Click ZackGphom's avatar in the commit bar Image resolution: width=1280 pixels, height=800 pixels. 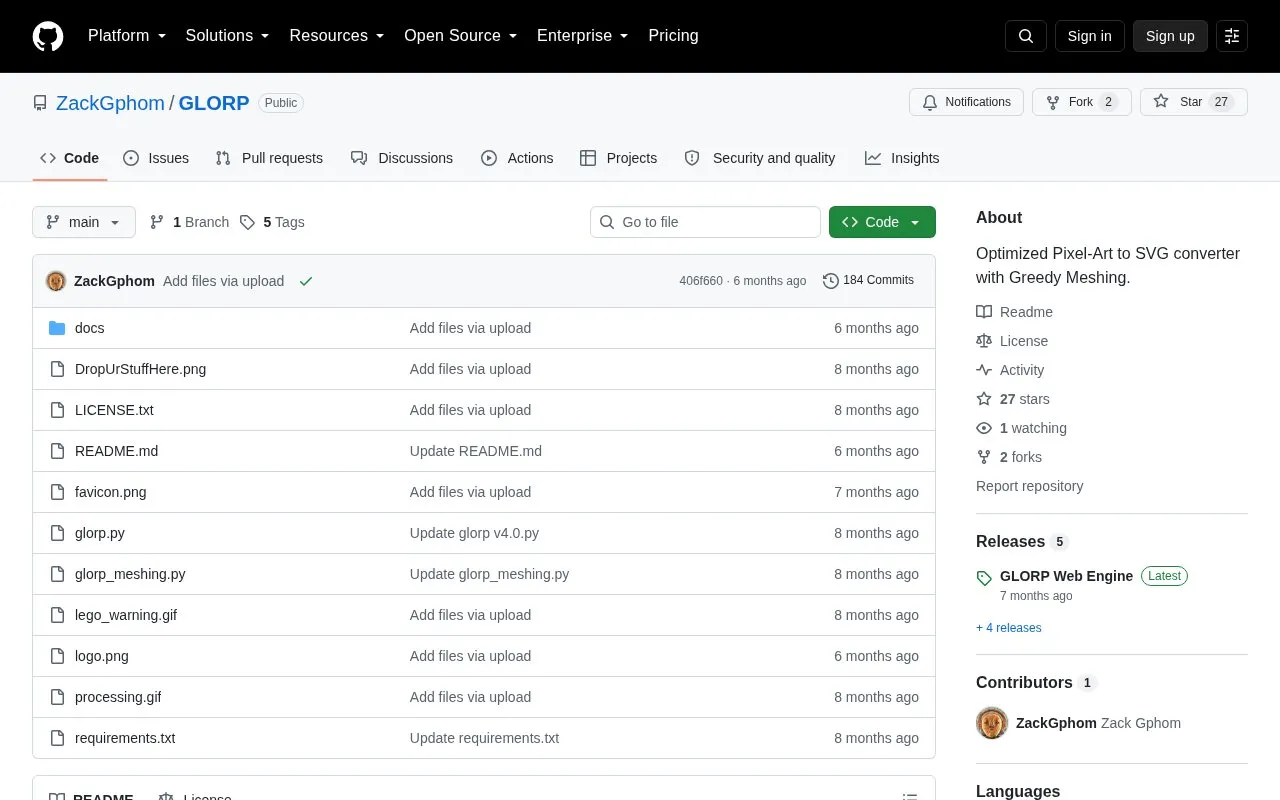56,281
